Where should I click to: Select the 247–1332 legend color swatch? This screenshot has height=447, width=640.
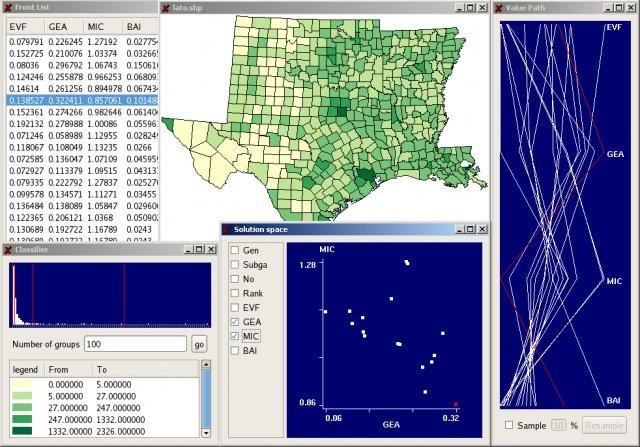[22, 419]
